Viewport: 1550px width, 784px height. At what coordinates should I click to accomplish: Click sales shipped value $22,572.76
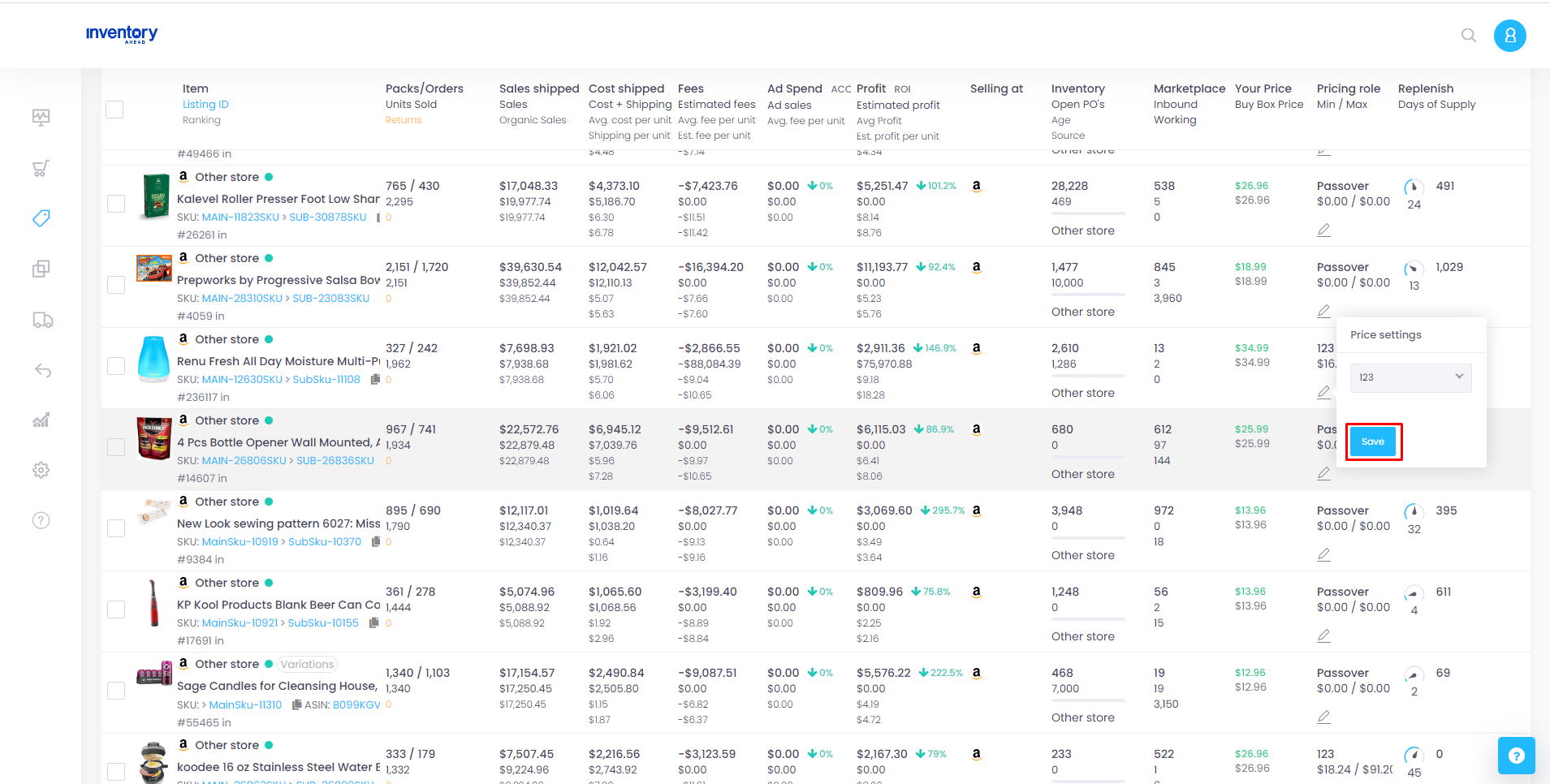[529, 429]
